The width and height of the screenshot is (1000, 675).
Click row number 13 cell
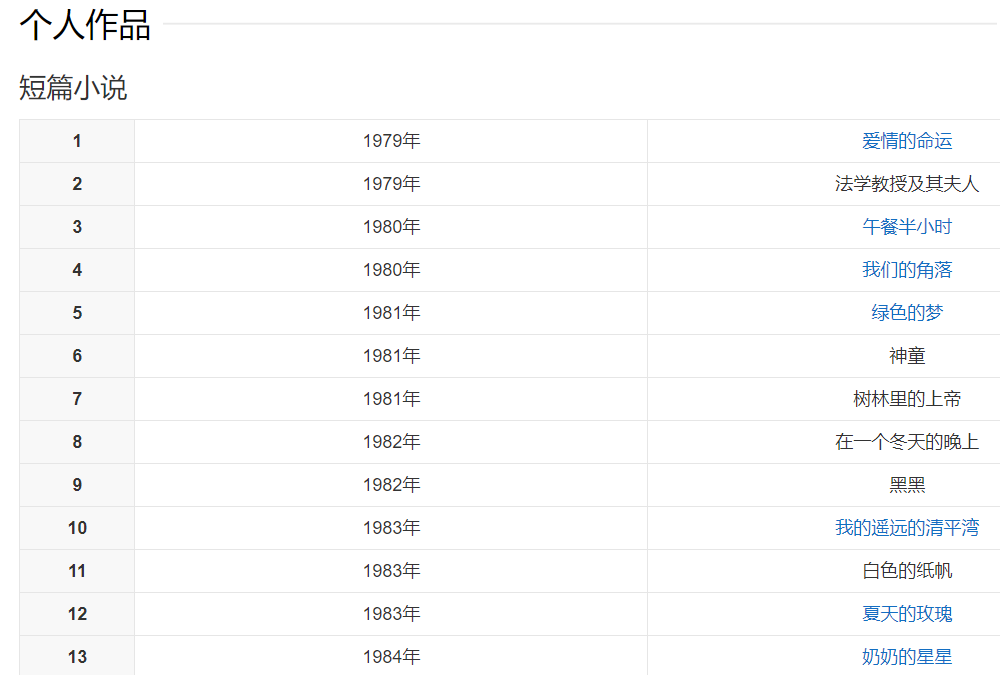(x=77, y=657)
